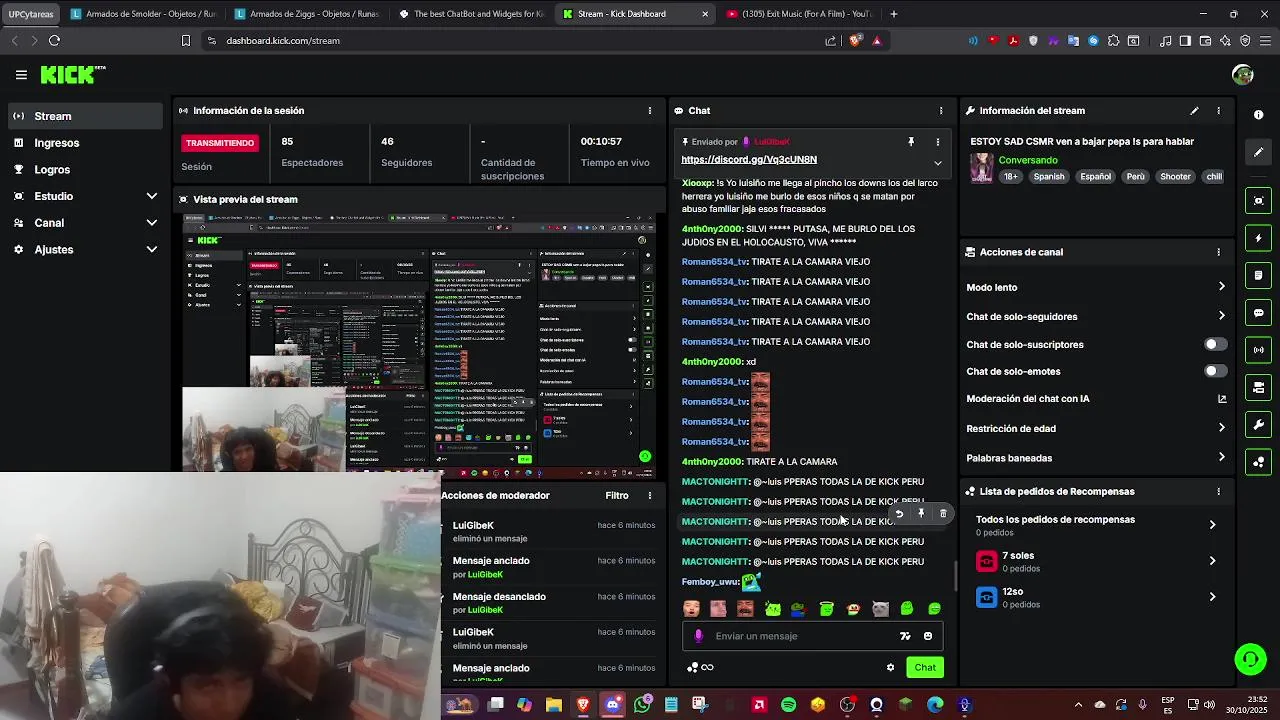Open the pinned message options menu
Image resolution: width=1280 pixels, height=720 pixels.
pyautogui.click(x=938, y=142)
